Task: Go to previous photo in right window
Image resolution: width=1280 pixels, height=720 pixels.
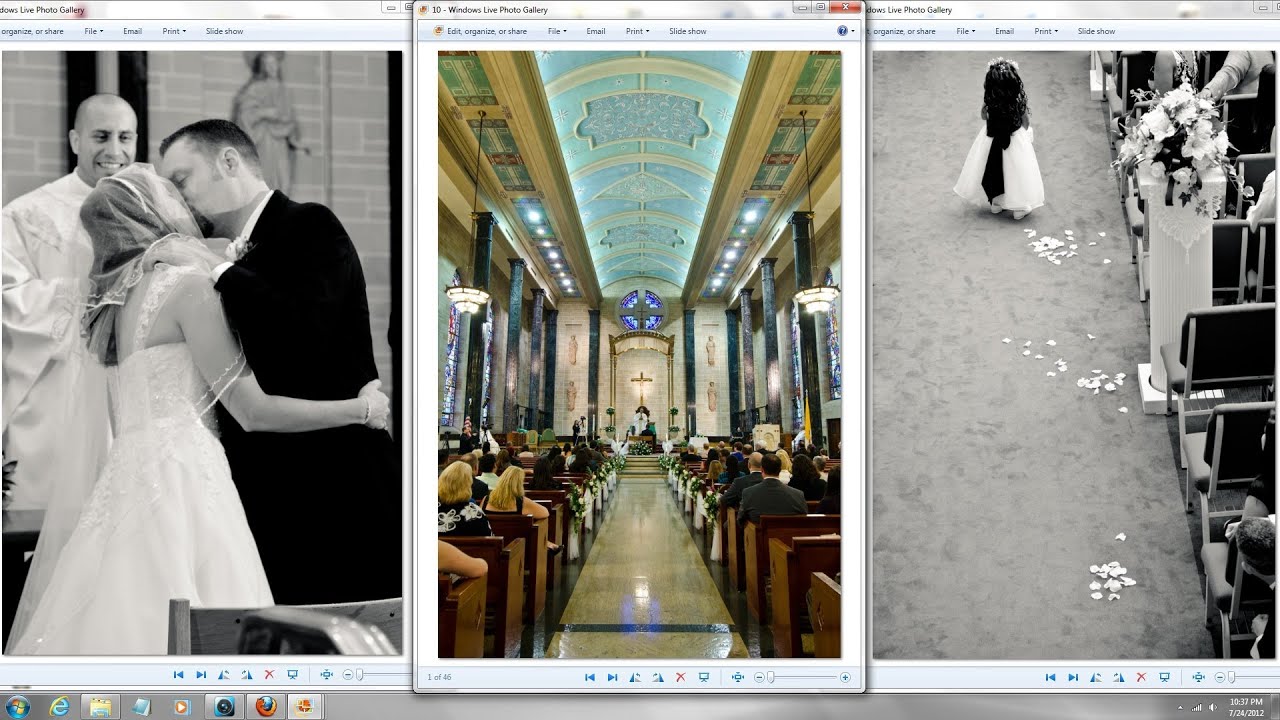Action: click(x=1050, y=677)
